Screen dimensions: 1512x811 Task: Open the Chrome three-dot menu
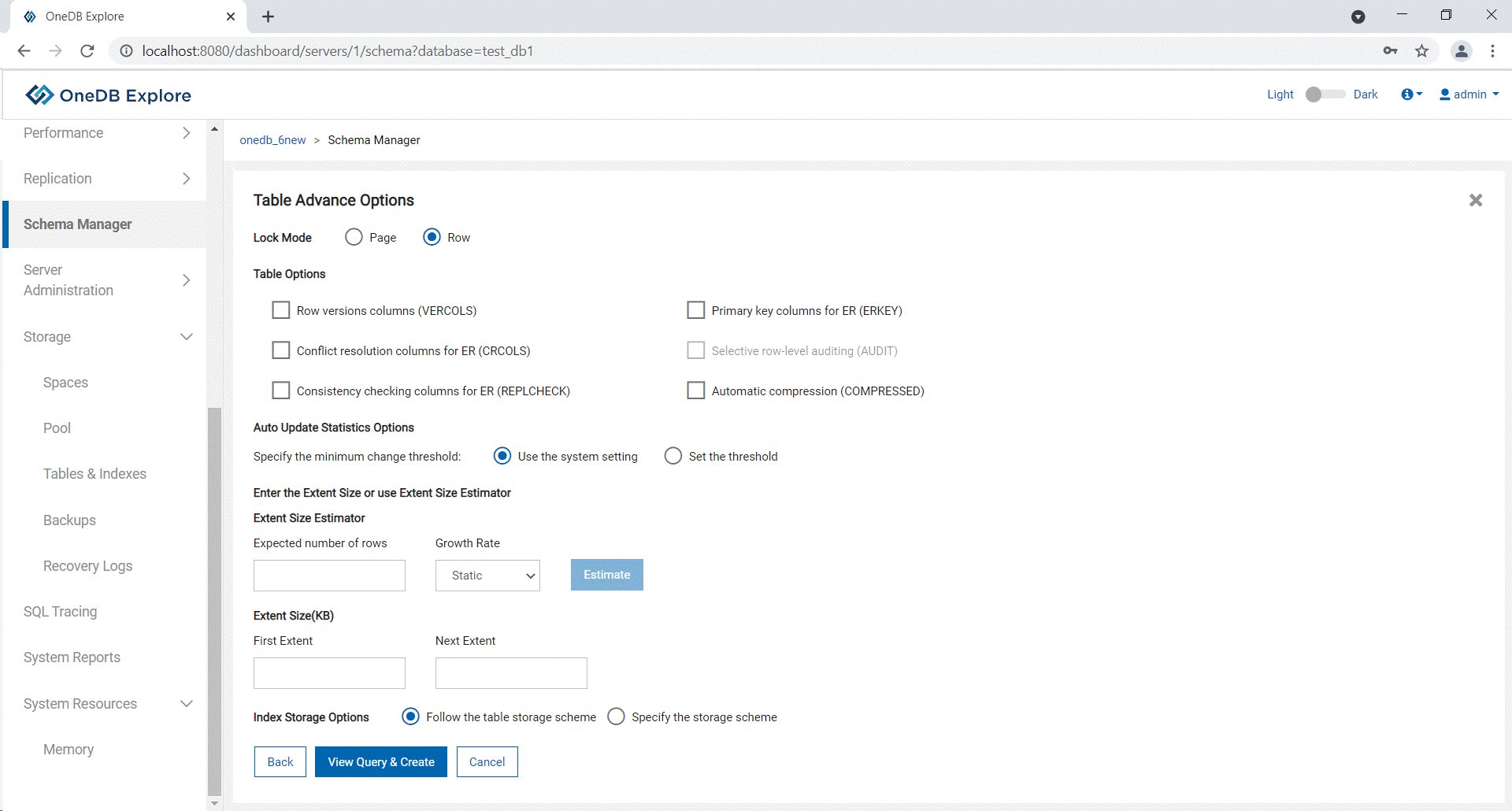pyautogui.click(x=1492, y=51)
